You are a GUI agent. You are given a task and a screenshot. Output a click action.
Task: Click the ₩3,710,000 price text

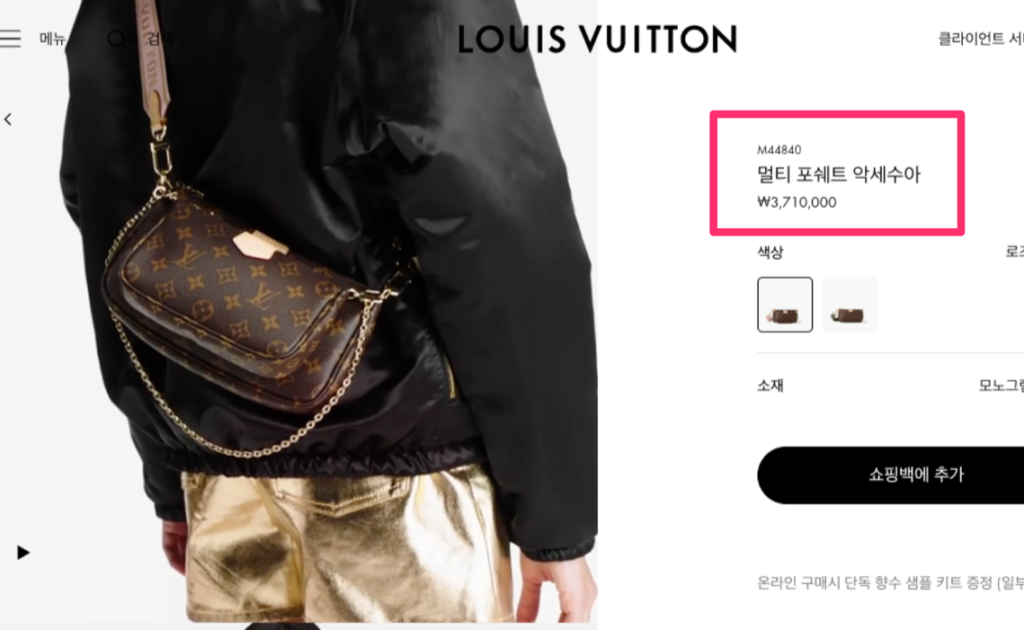(x=797, y=202)
